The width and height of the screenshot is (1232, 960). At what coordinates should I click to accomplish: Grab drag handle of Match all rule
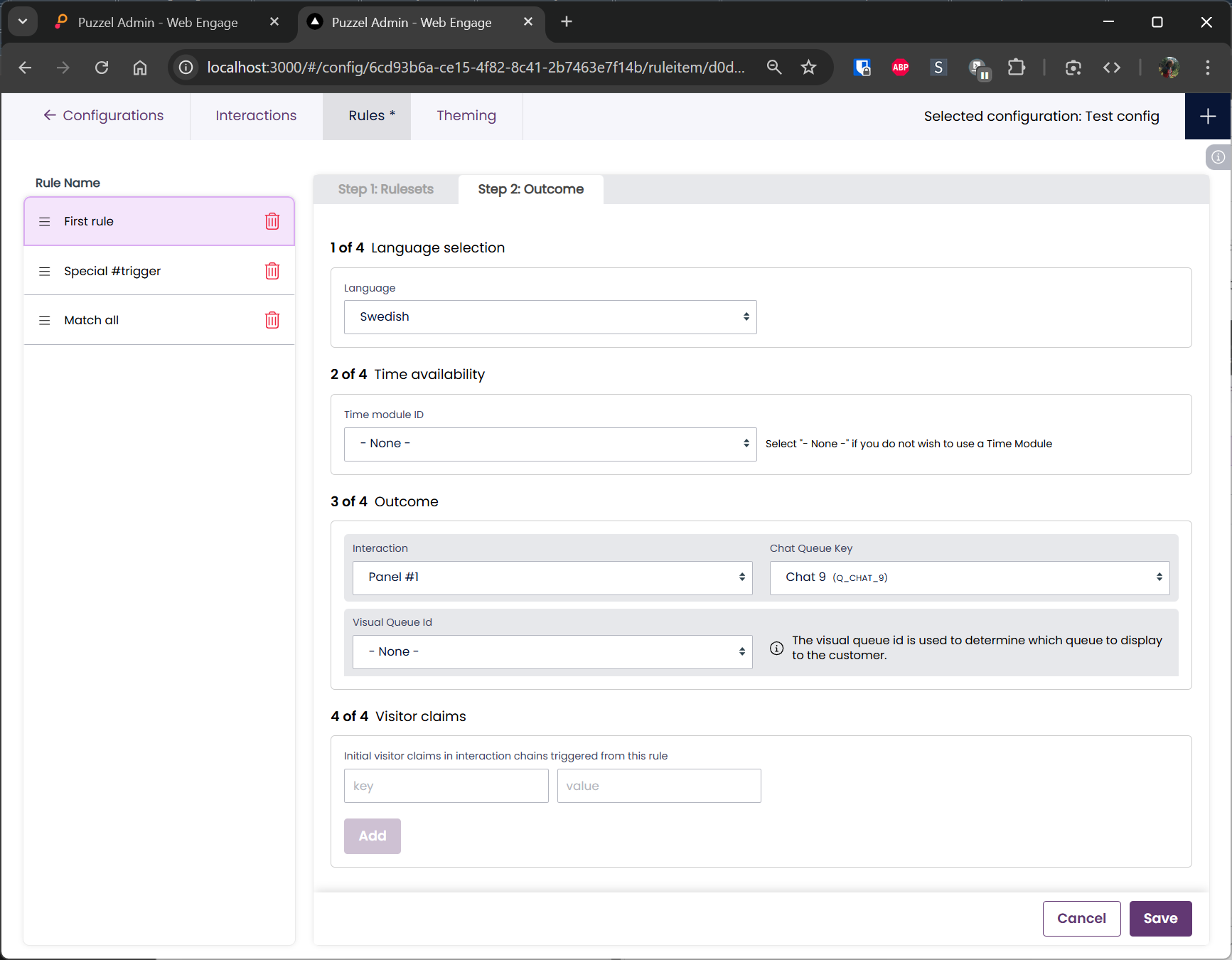click(x=44, y=321)
